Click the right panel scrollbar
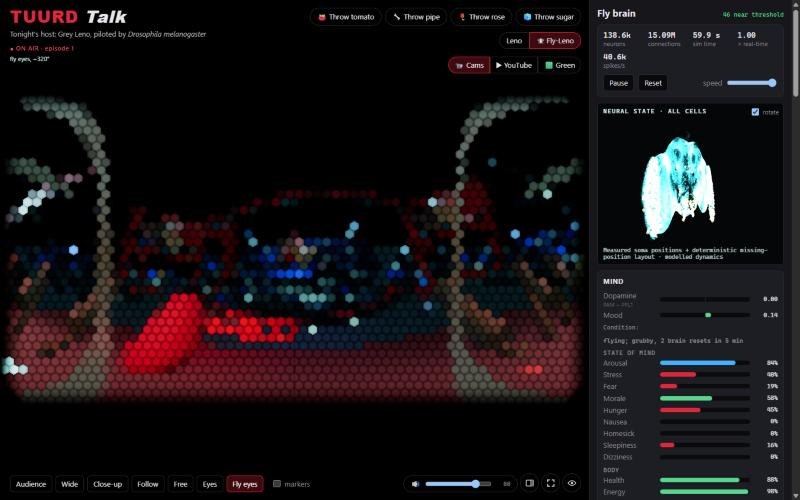Screen dimensions: 800x500 coord(795,51)
